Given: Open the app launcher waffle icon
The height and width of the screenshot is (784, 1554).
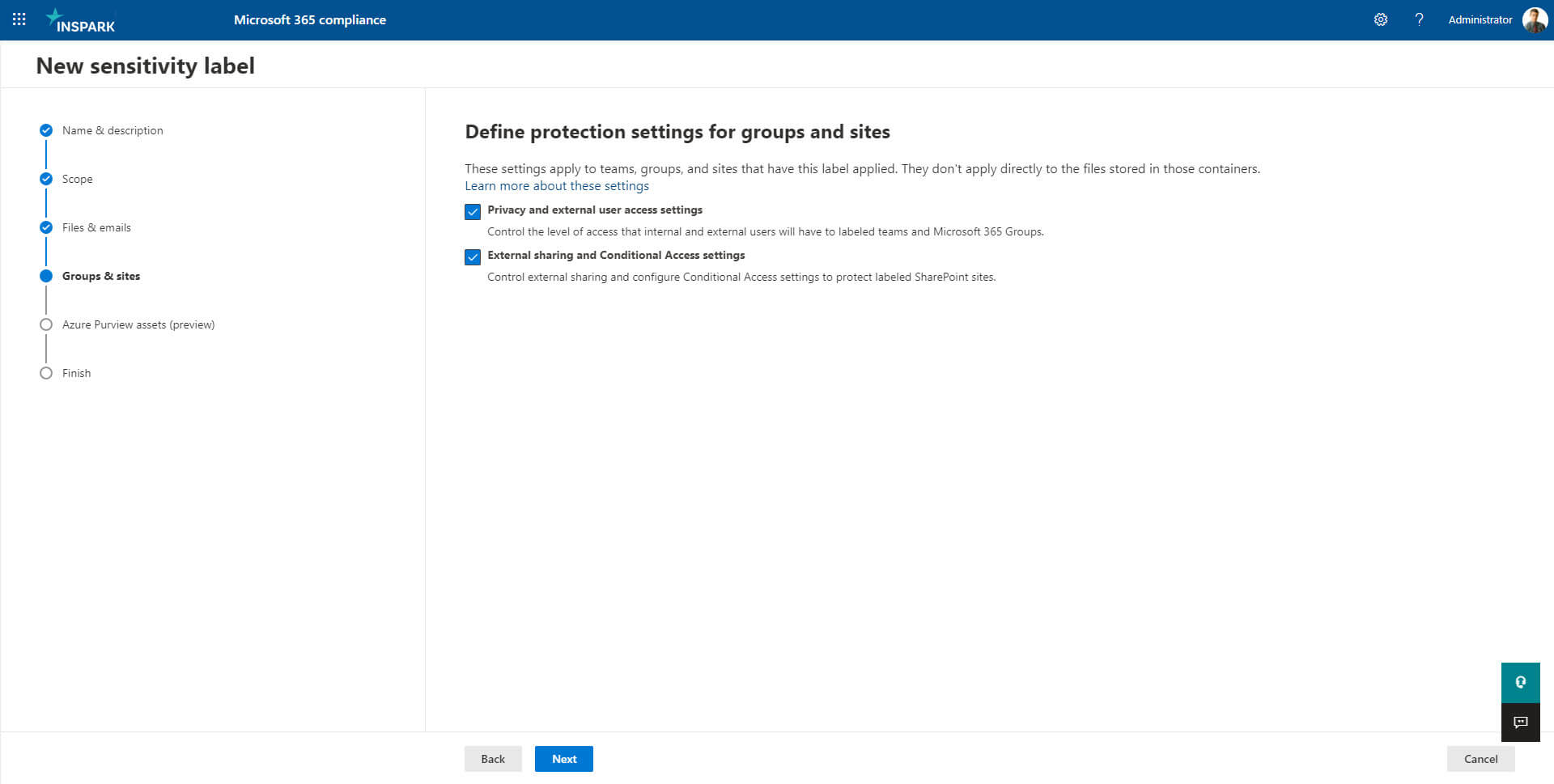Looking at the screenshot, I should [x=19, y=19].
